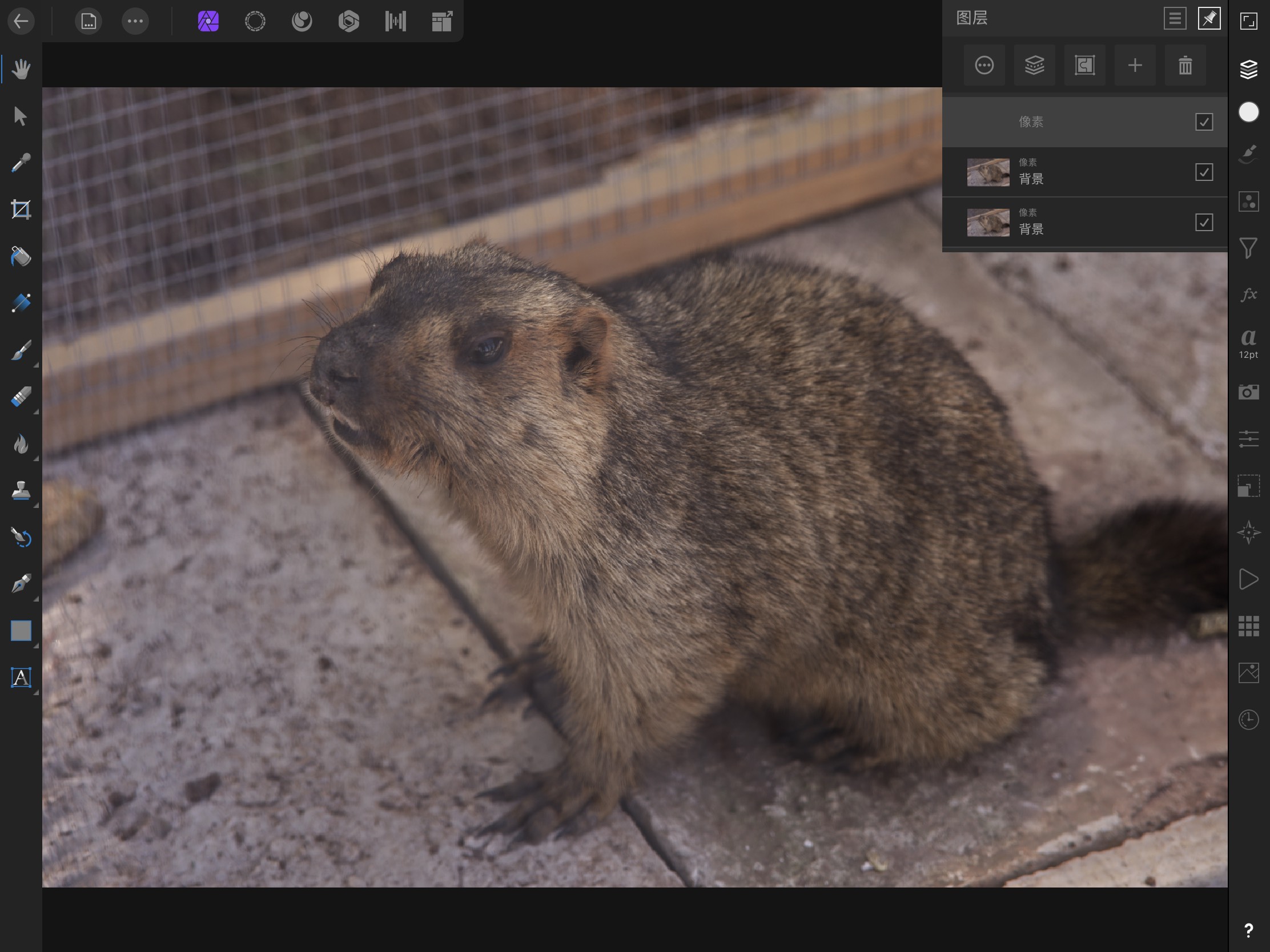
Task: Delete layer using trash icon in Layers panel
Action: [x=1185, y=65]
